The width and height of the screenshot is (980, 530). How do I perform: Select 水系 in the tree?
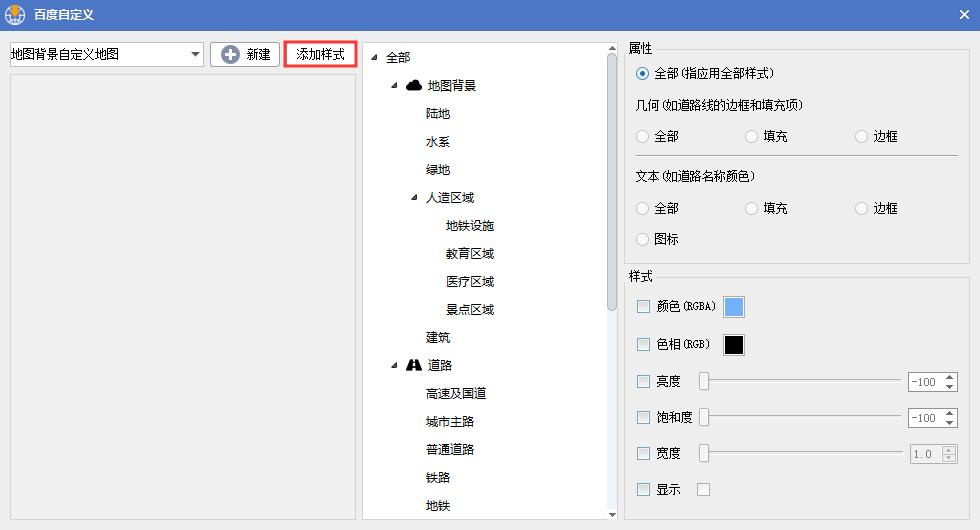(x=438, y=142)
